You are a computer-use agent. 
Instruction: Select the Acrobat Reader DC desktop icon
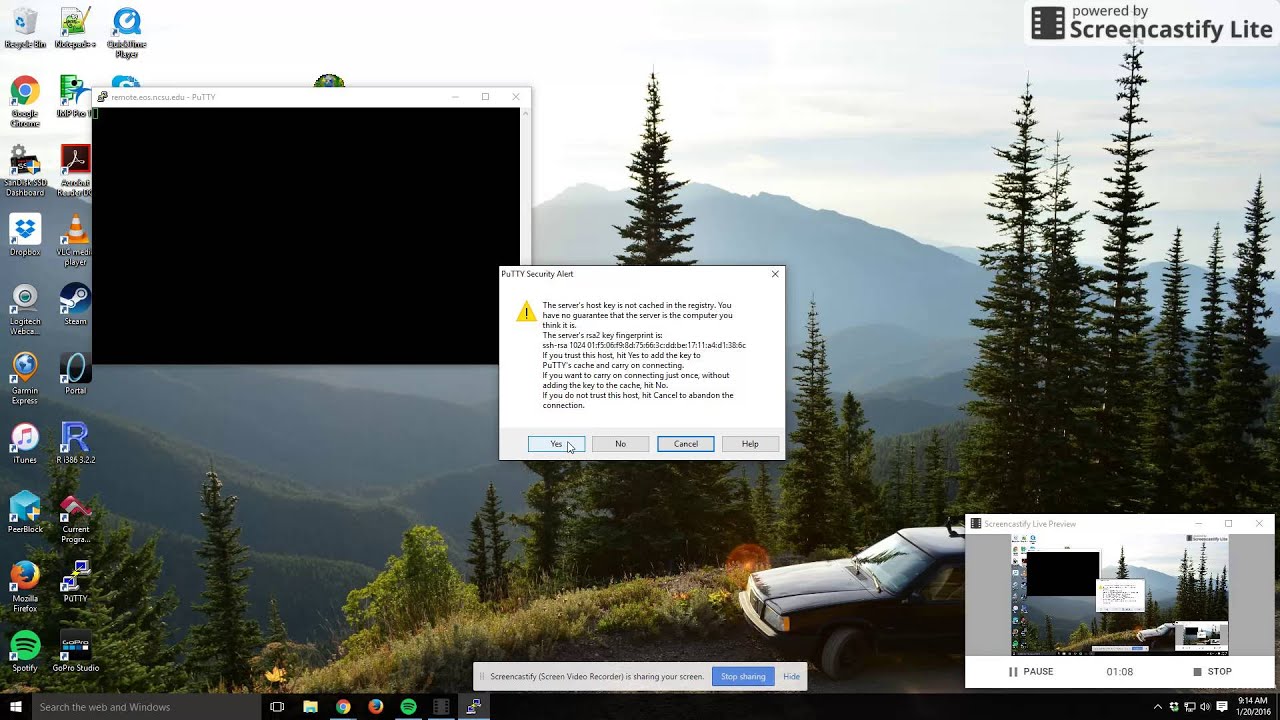pos(75,170)
